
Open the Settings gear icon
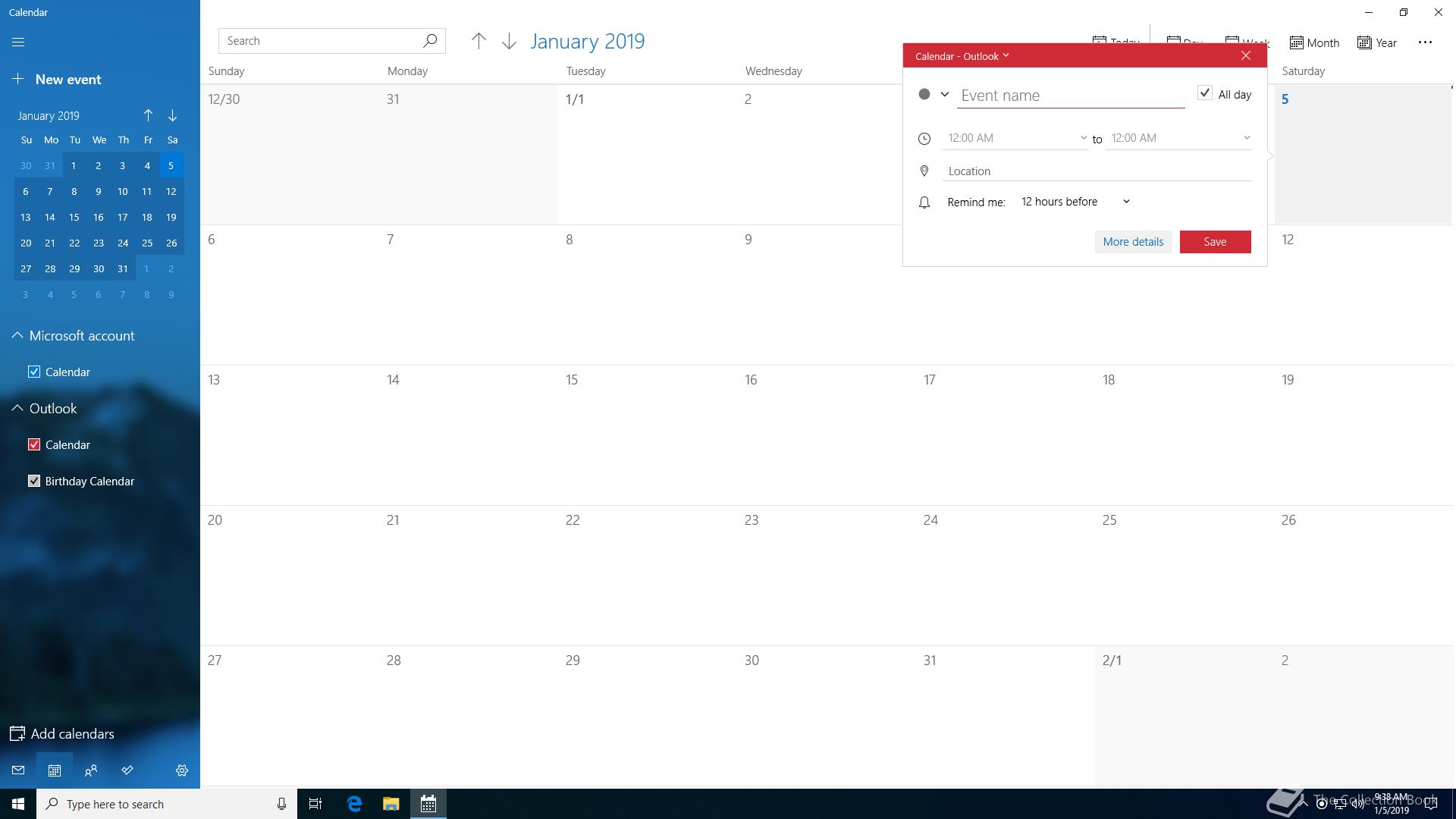182,770
